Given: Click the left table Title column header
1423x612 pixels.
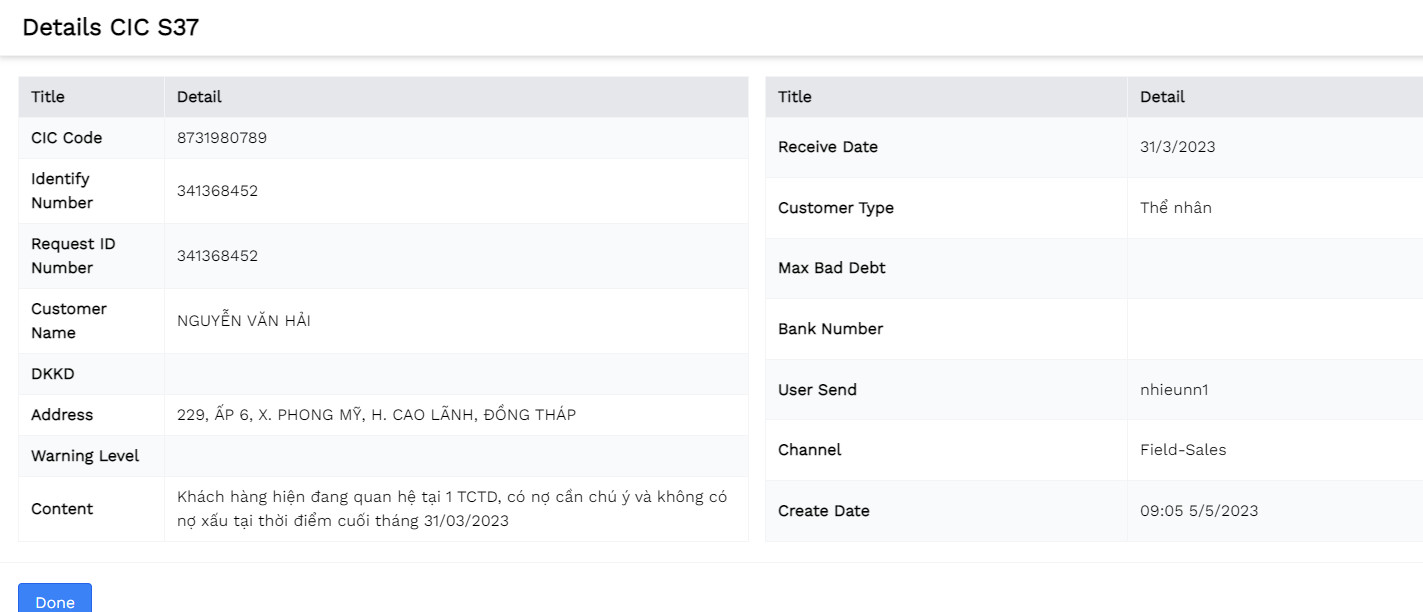Looking at the screenshot, I should 48,97.
